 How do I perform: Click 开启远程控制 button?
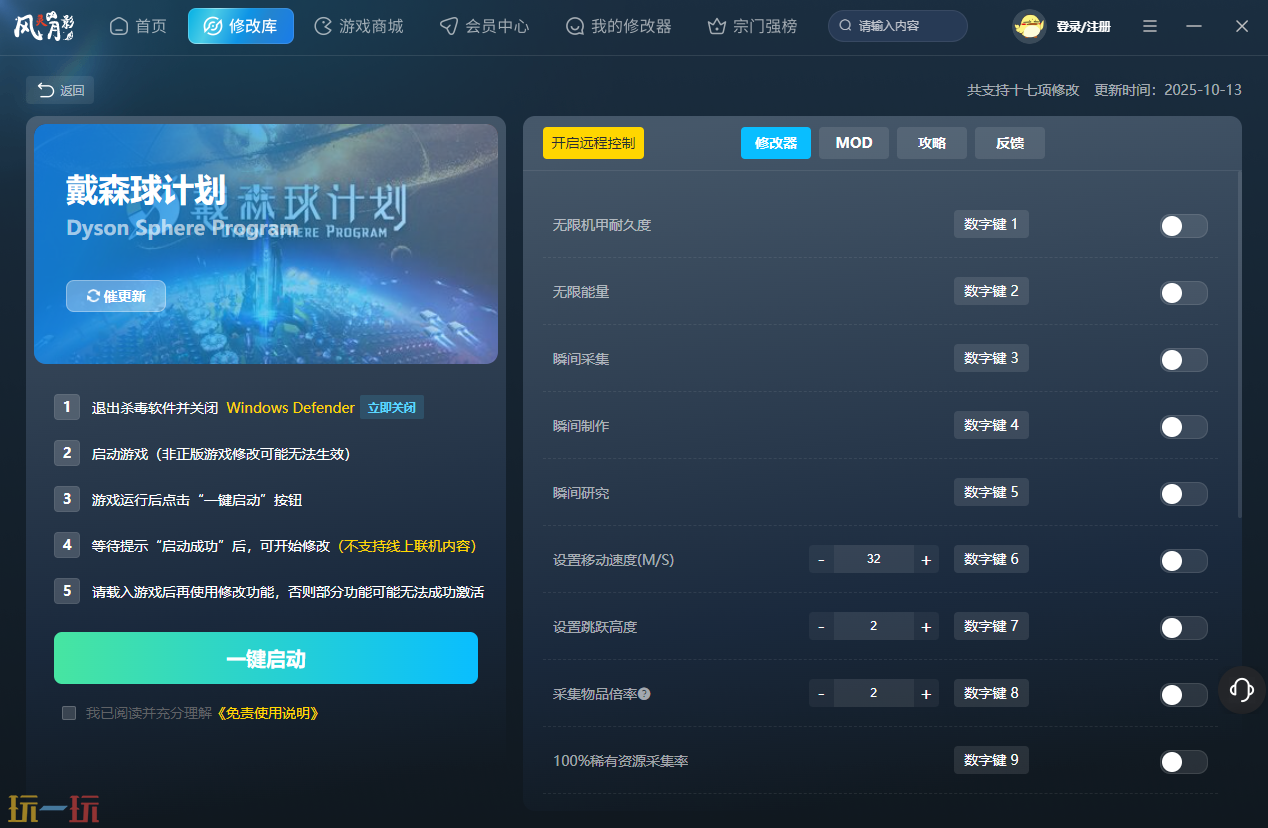tap(593, 143)
